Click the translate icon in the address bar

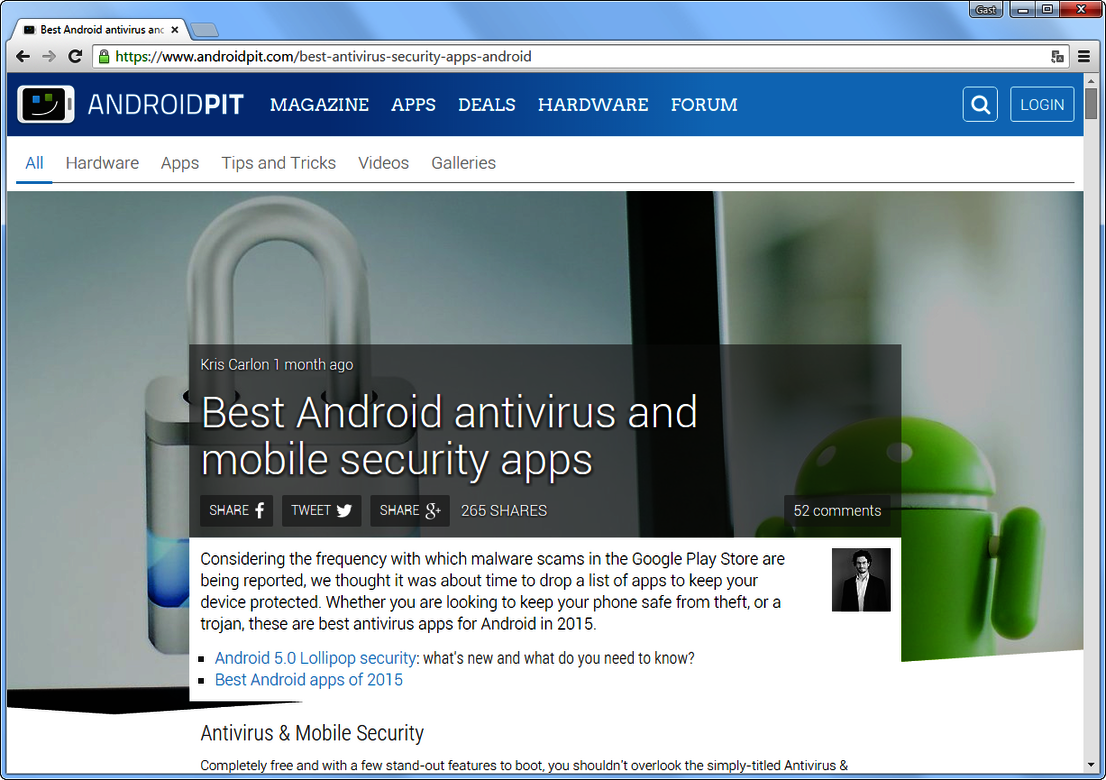click(x=1058, y=57)
